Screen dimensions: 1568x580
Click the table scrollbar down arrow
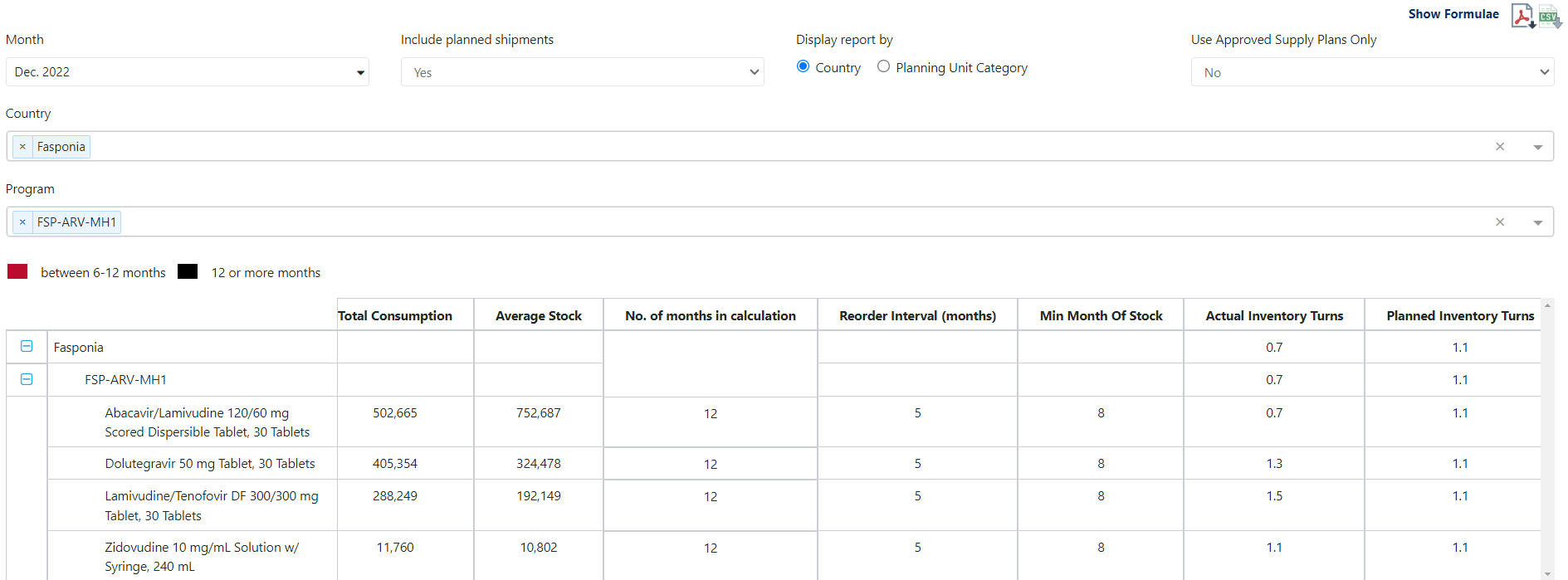(1547, 573)
